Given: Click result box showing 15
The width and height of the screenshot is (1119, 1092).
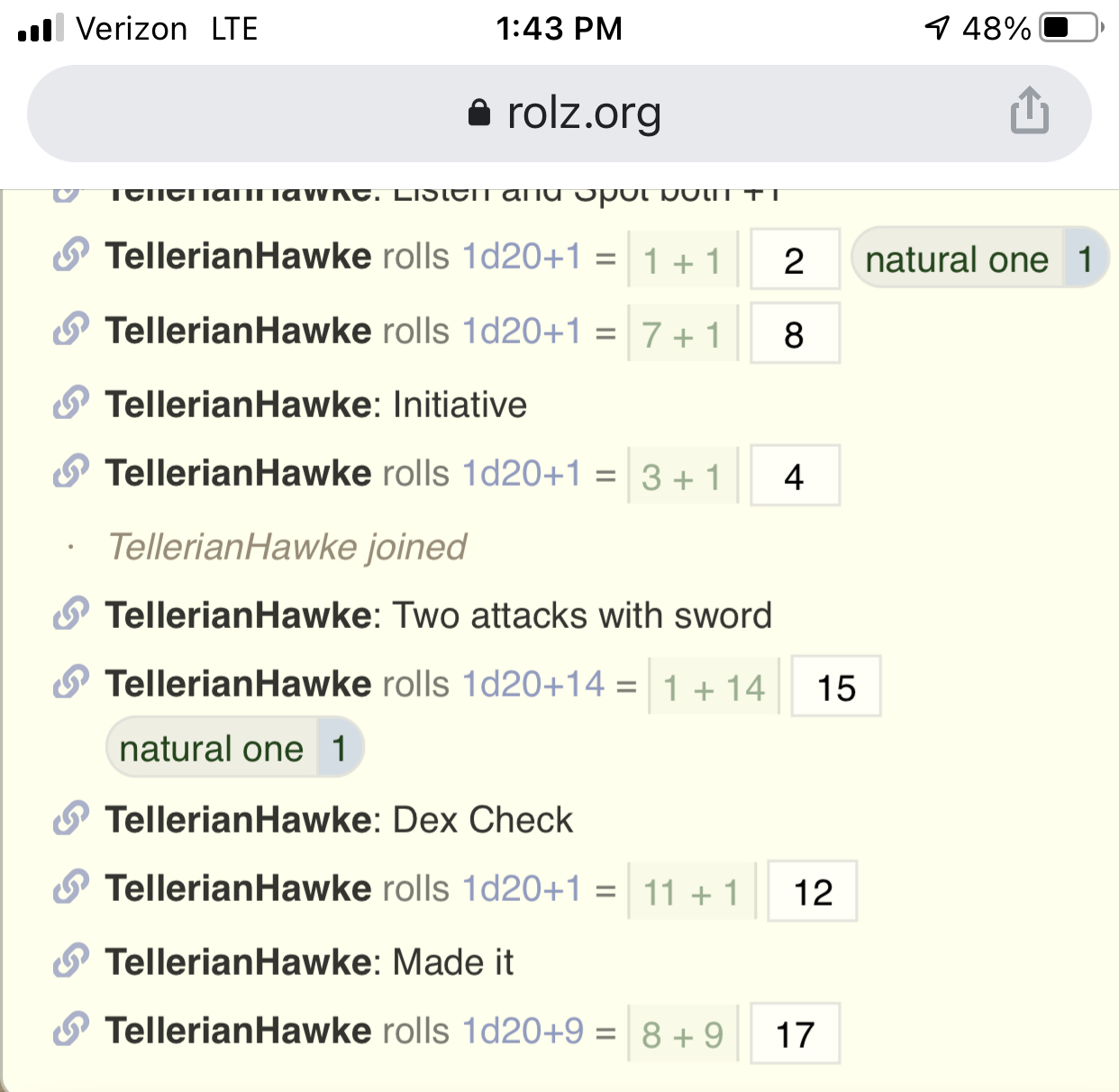Looking at the screenshot, I should click(835, 687).
